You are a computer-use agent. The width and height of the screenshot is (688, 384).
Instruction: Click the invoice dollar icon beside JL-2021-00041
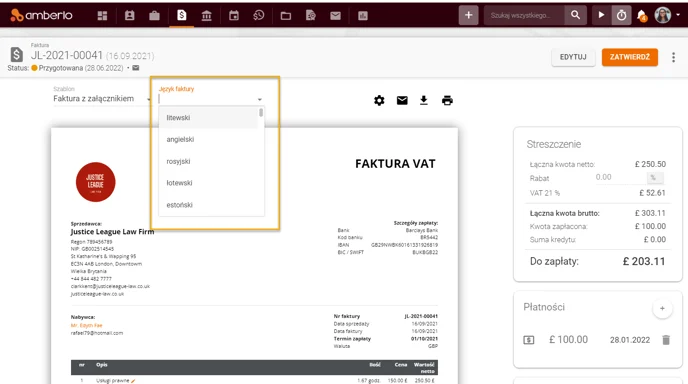tap(17, 55)
